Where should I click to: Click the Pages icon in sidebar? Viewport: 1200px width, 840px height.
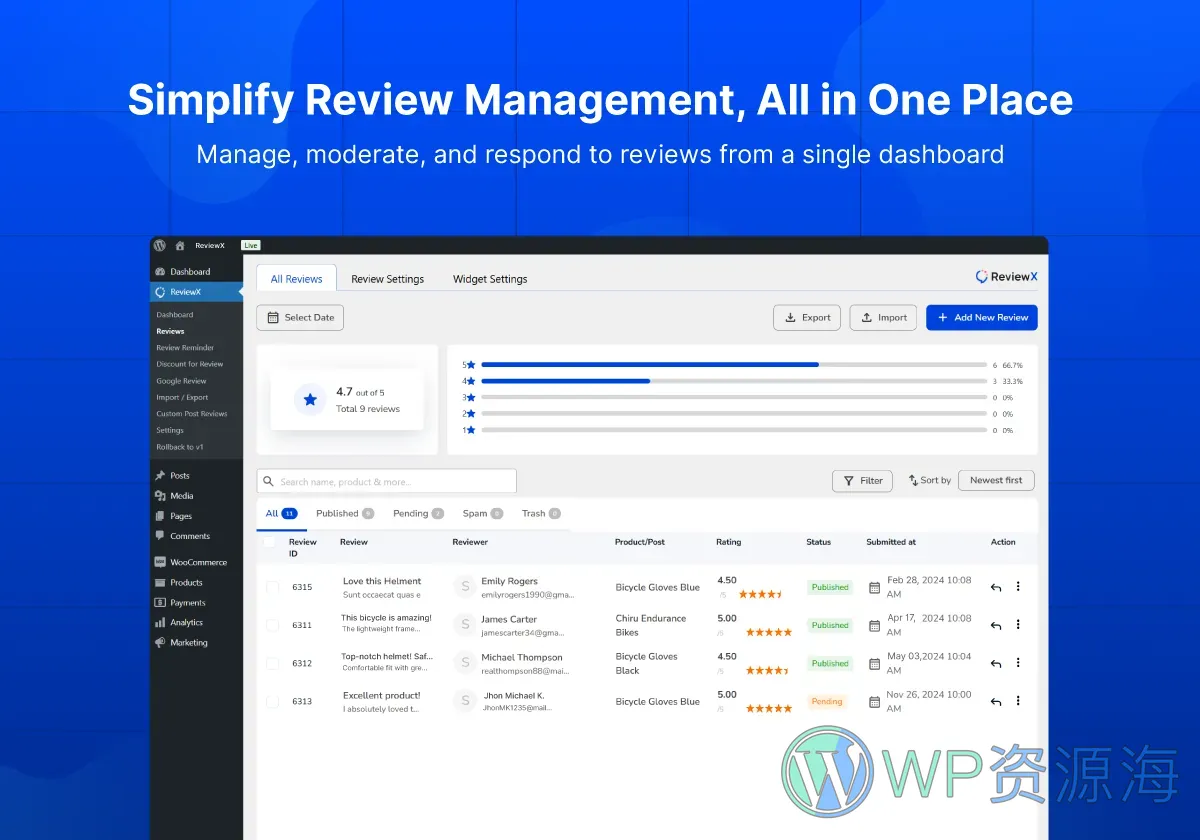(x=160, y=516)
